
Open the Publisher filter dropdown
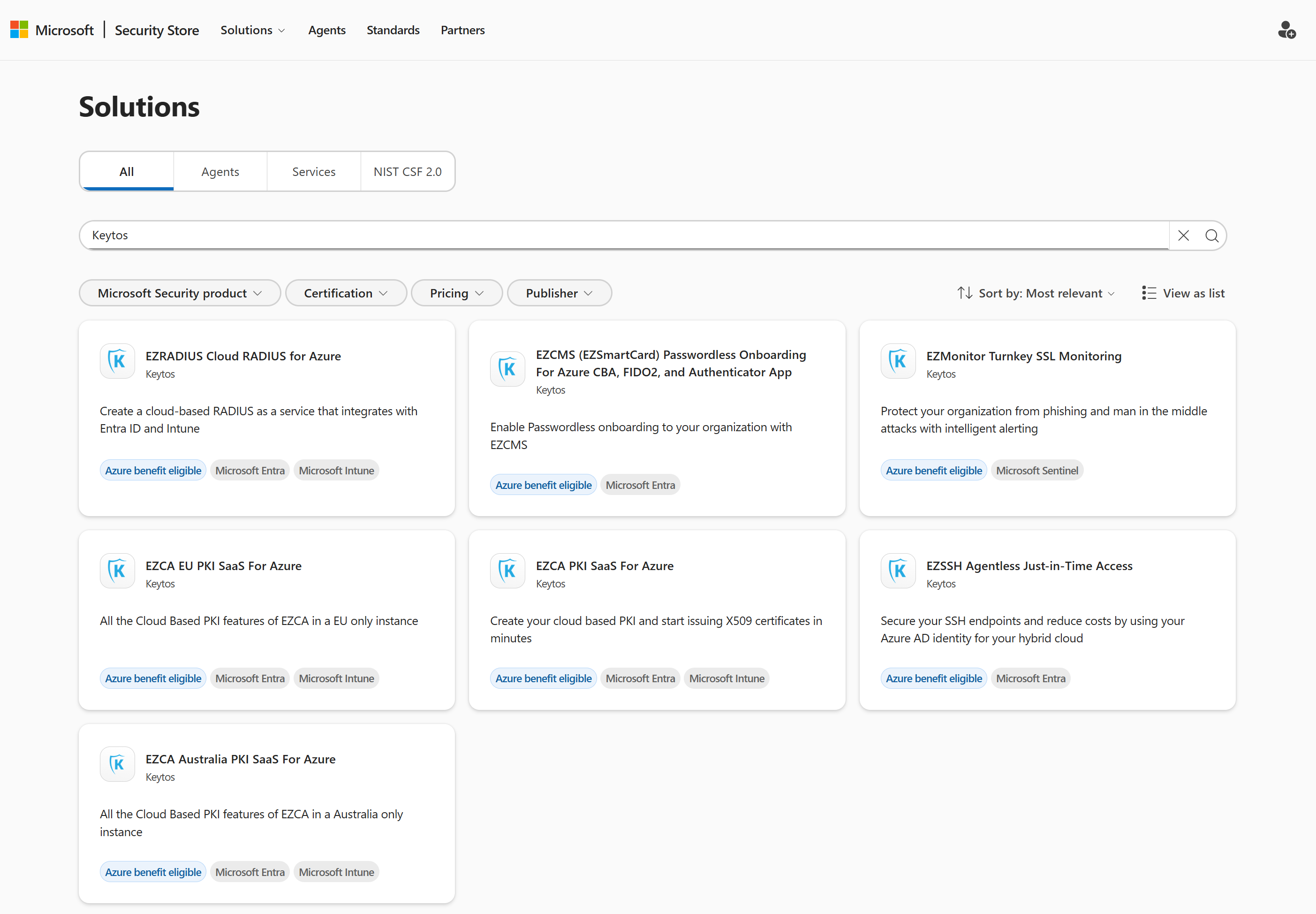559,293
